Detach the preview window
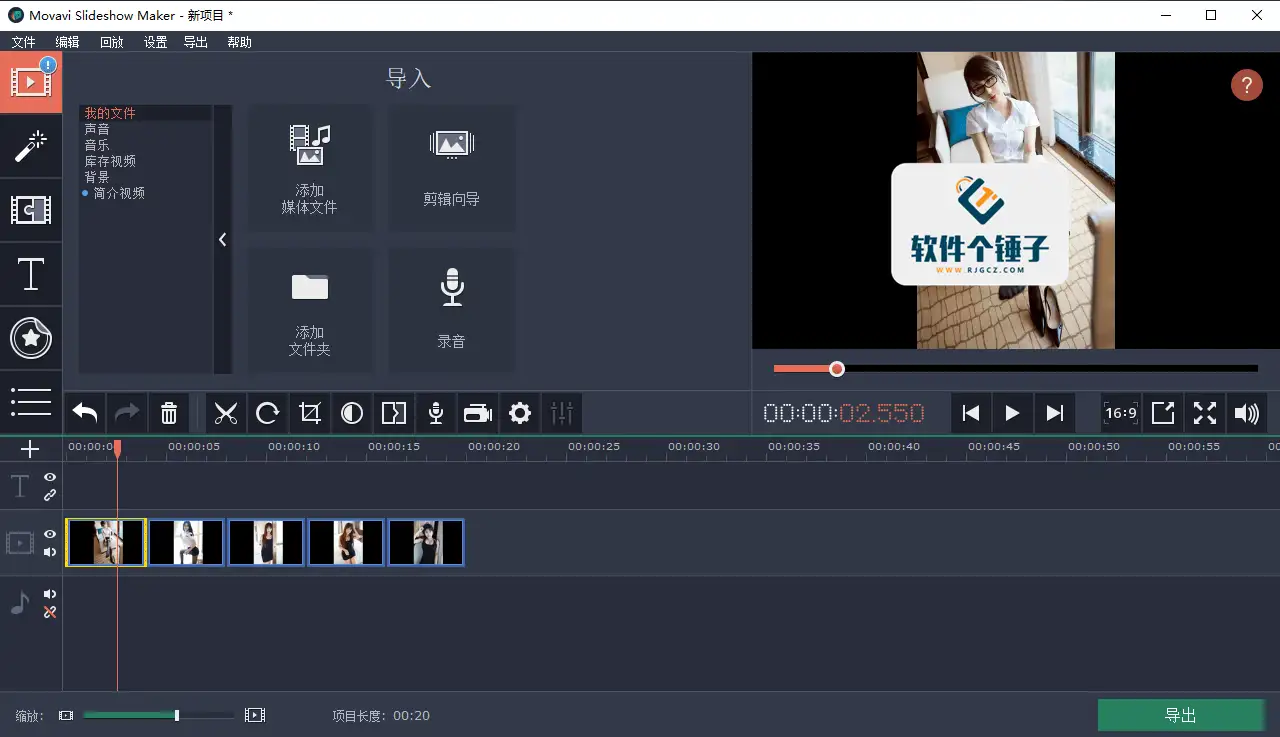This screenshot has height=737, width=1280. (1163, 413)
